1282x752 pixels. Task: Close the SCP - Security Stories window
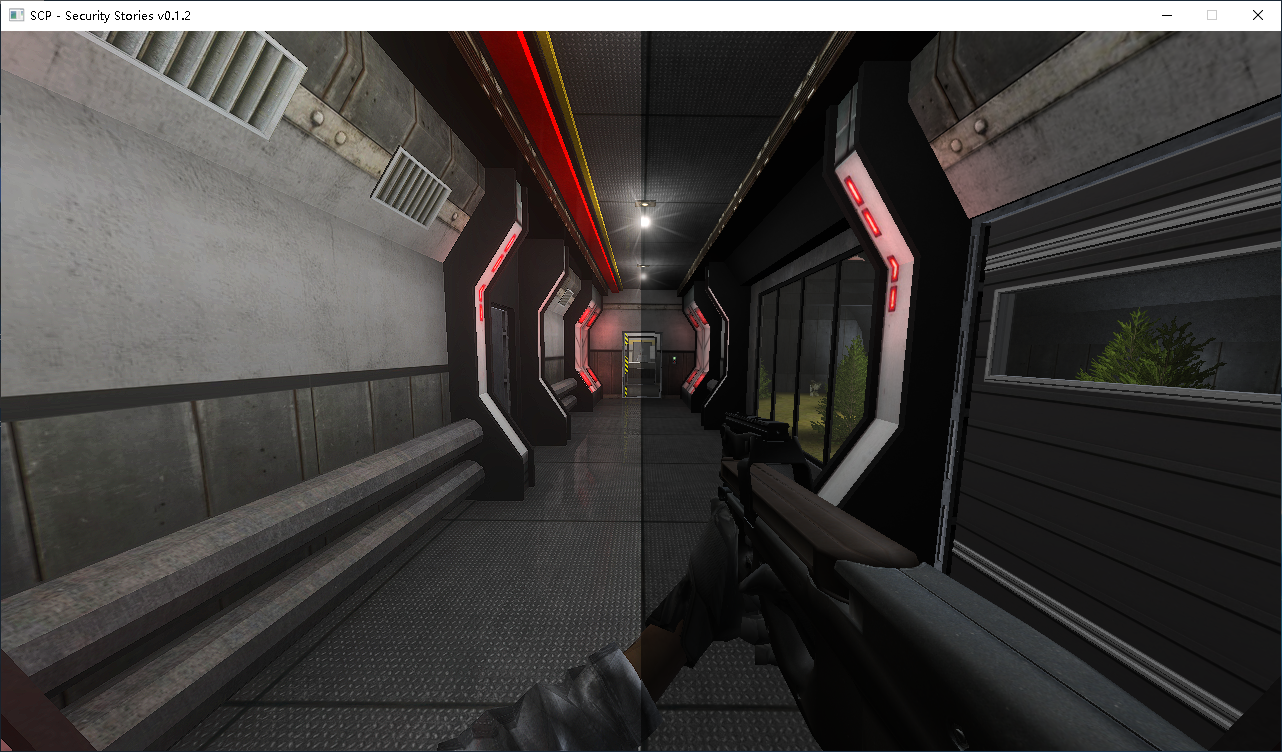(1258, 15)
